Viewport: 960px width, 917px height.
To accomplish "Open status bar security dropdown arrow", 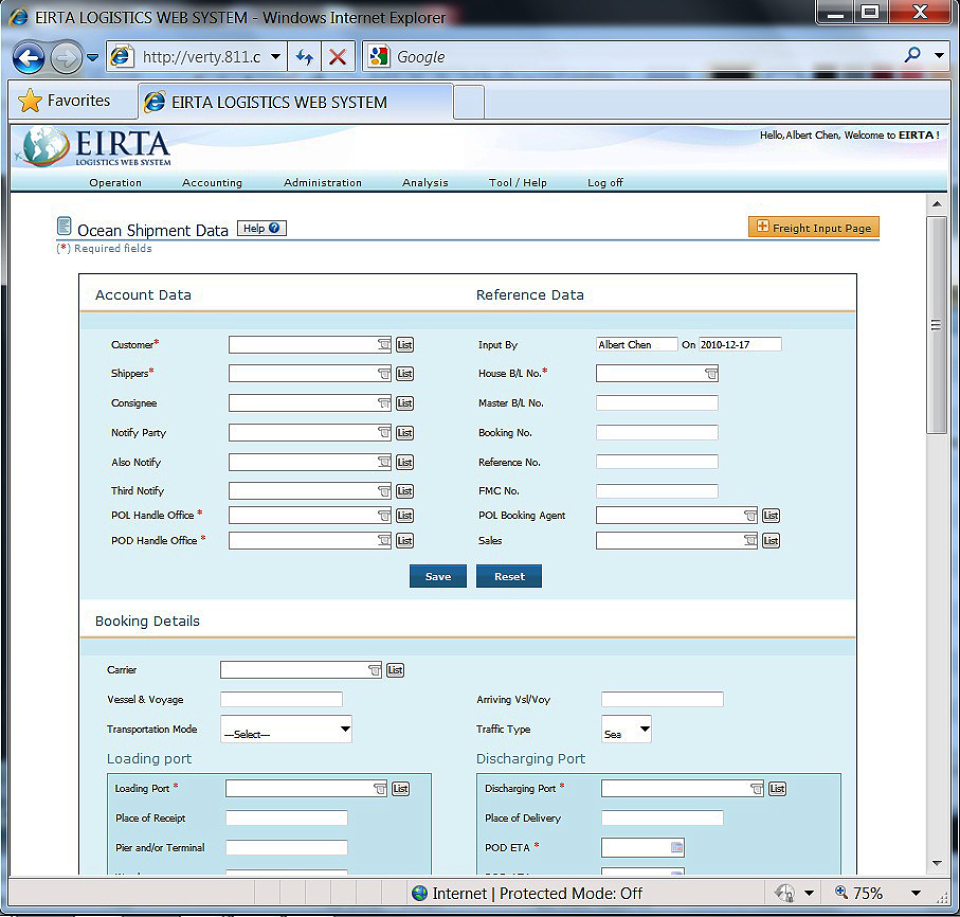I will pos(809,893).
